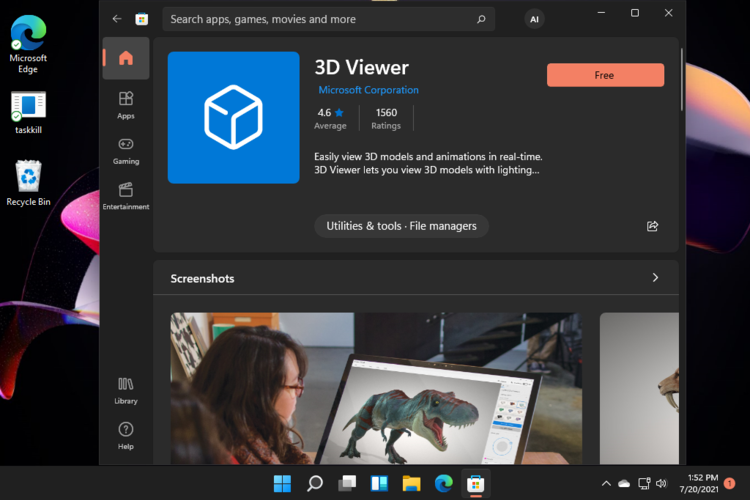Click the back arrow in Store

(117, 19)
